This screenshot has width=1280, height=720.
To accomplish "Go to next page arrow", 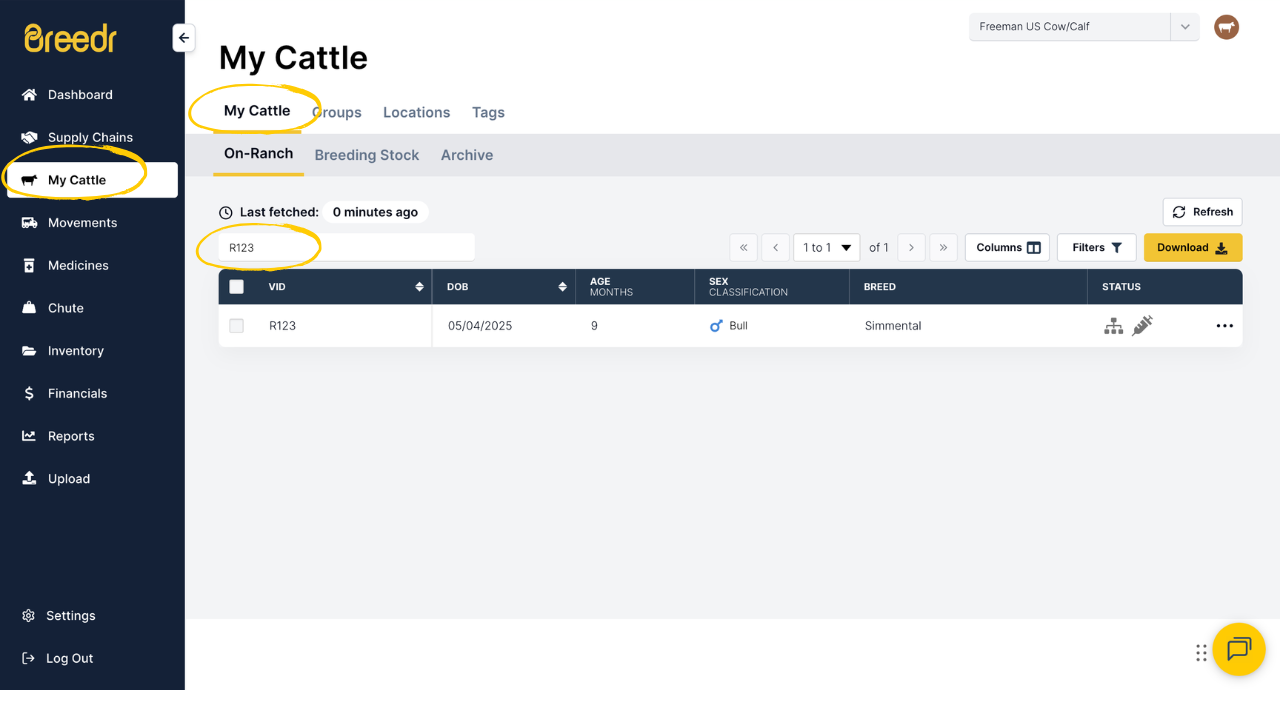I will point(911,247).
